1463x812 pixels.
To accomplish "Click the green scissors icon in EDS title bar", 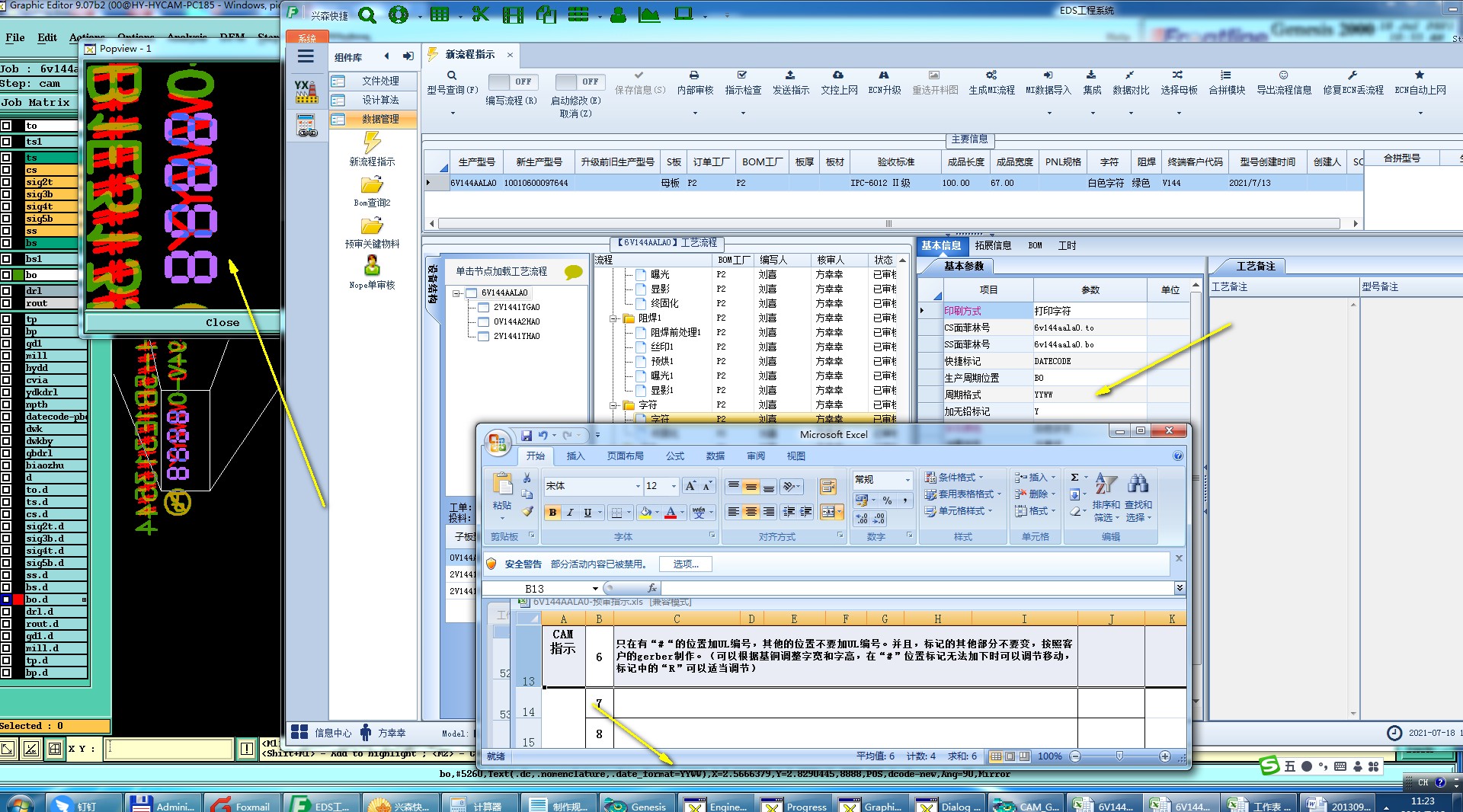I will point(480,14).
